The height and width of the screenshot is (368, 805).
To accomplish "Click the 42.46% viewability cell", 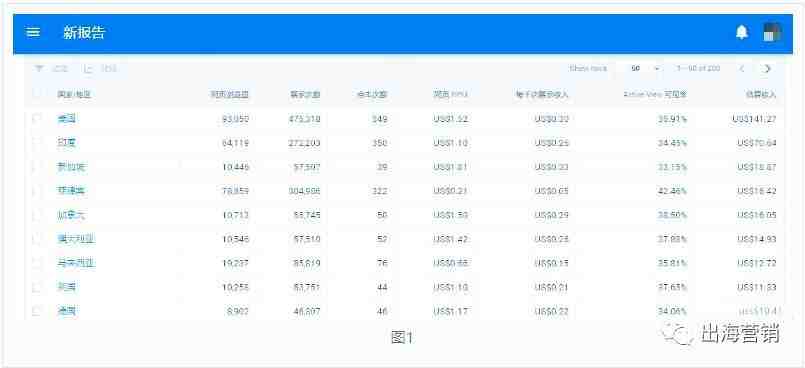I will click(x=673, y=191).
